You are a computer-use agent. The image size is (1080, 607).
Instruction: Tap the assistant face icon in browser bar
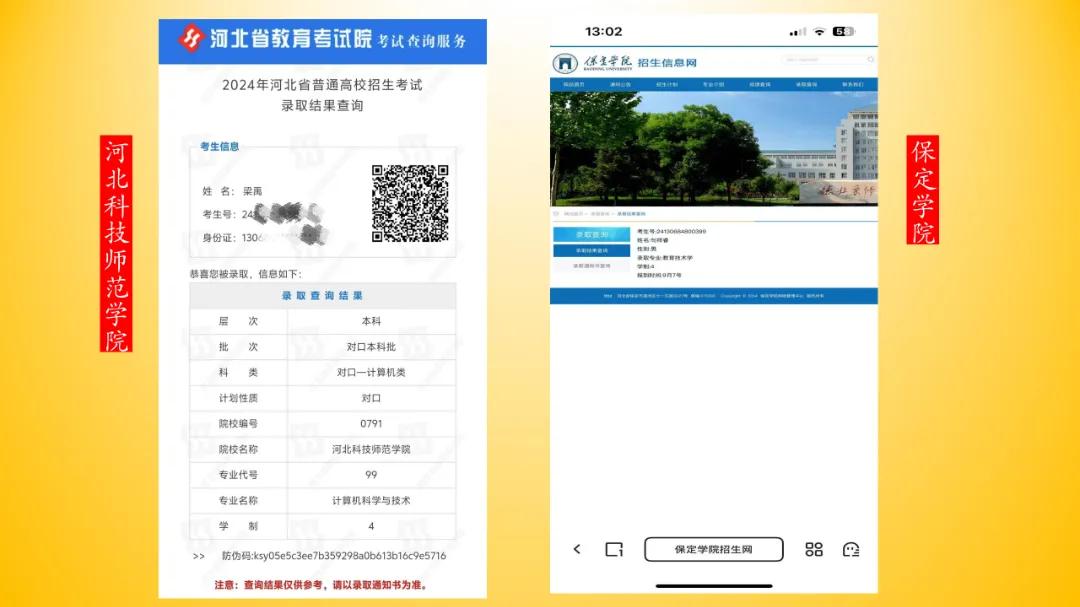pos(851,549)
